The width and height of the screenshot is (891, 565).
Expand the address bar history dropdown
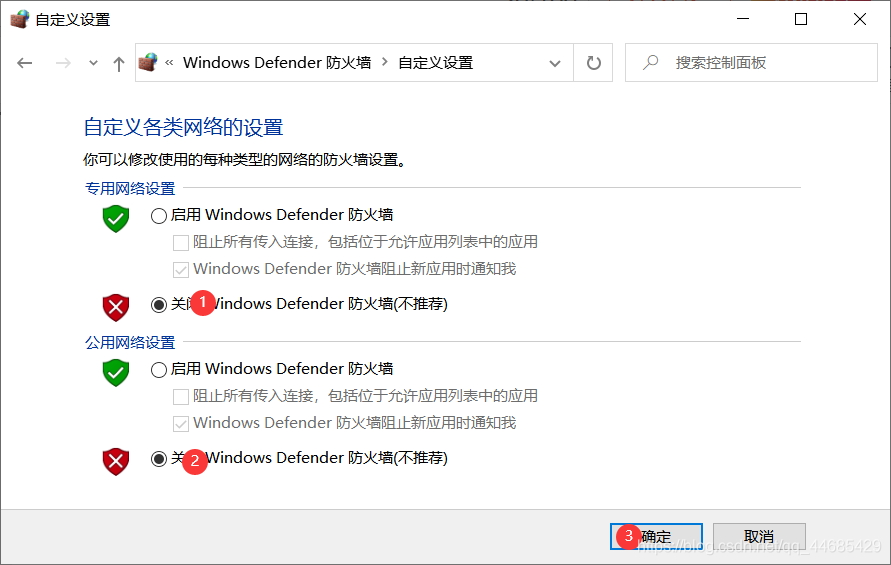[555, 63]
